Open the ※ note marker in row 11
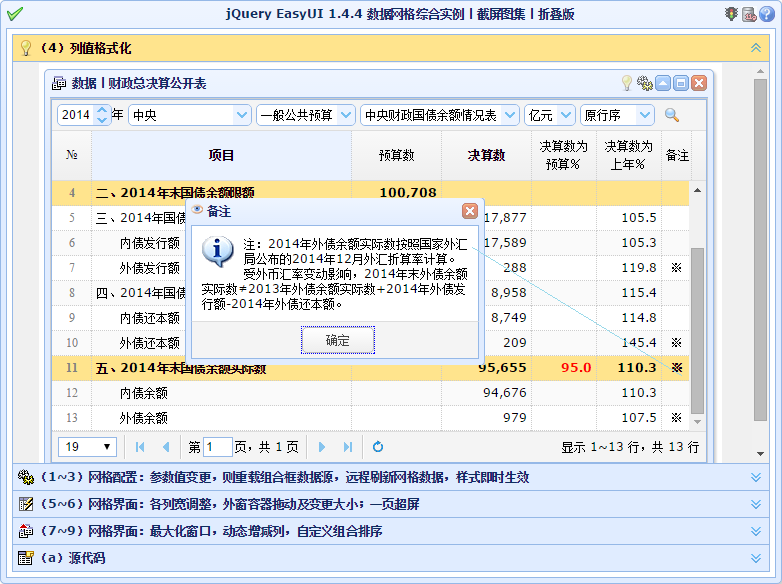The height and width of the screenshot is (584, 782). tap(676, 368)
